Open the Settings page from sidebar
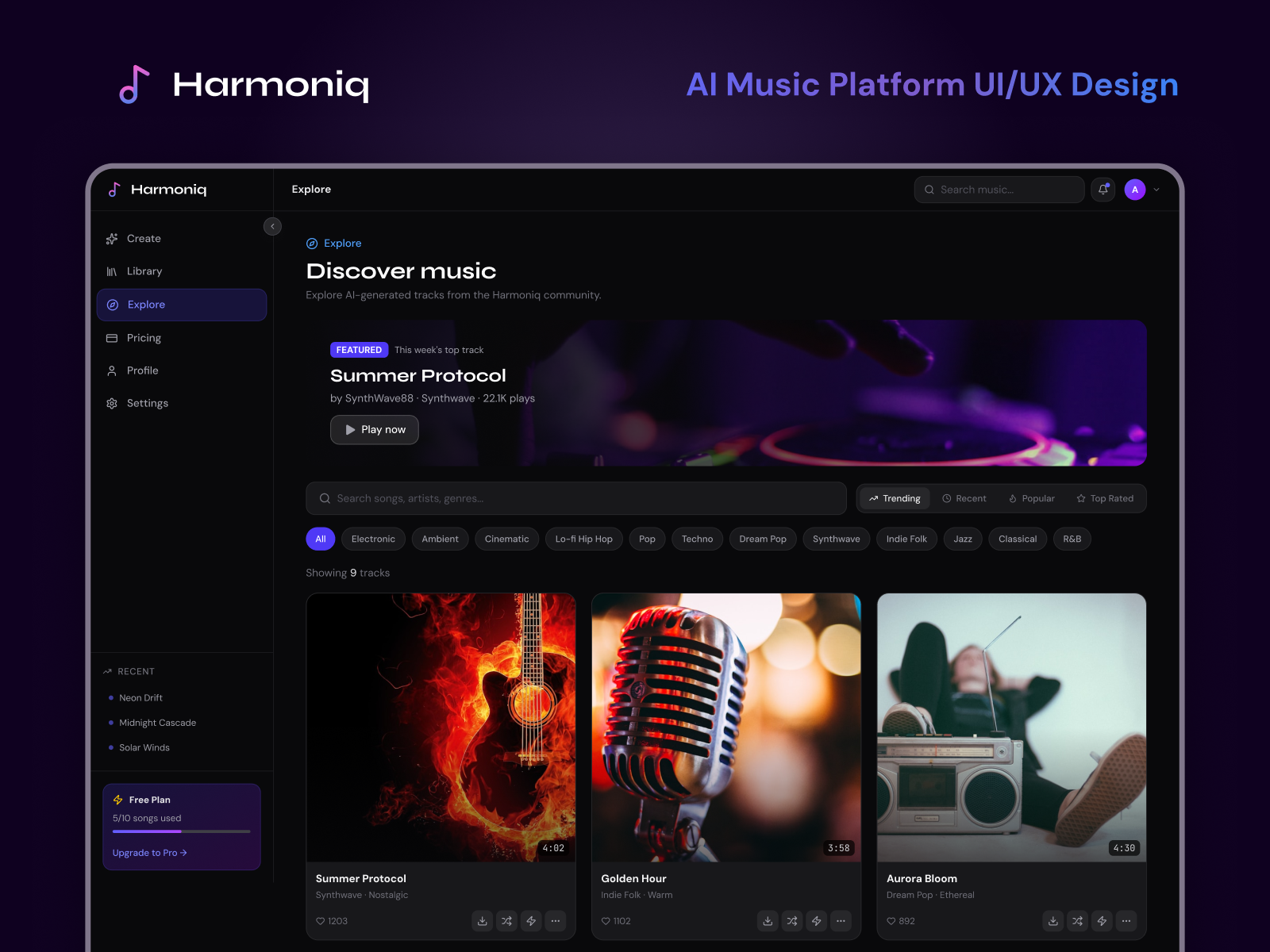Viewport: 1270px width, 952px height. [x=147, y=403]
